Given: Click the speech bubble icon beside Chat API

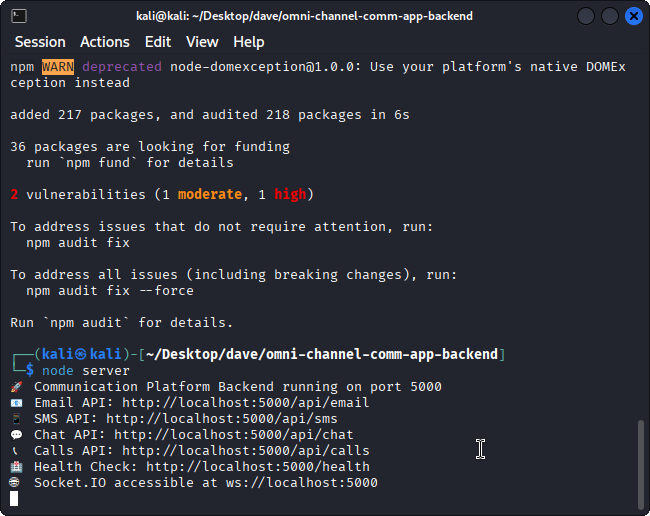Looking at the screenshot, I should click(16, 435).
